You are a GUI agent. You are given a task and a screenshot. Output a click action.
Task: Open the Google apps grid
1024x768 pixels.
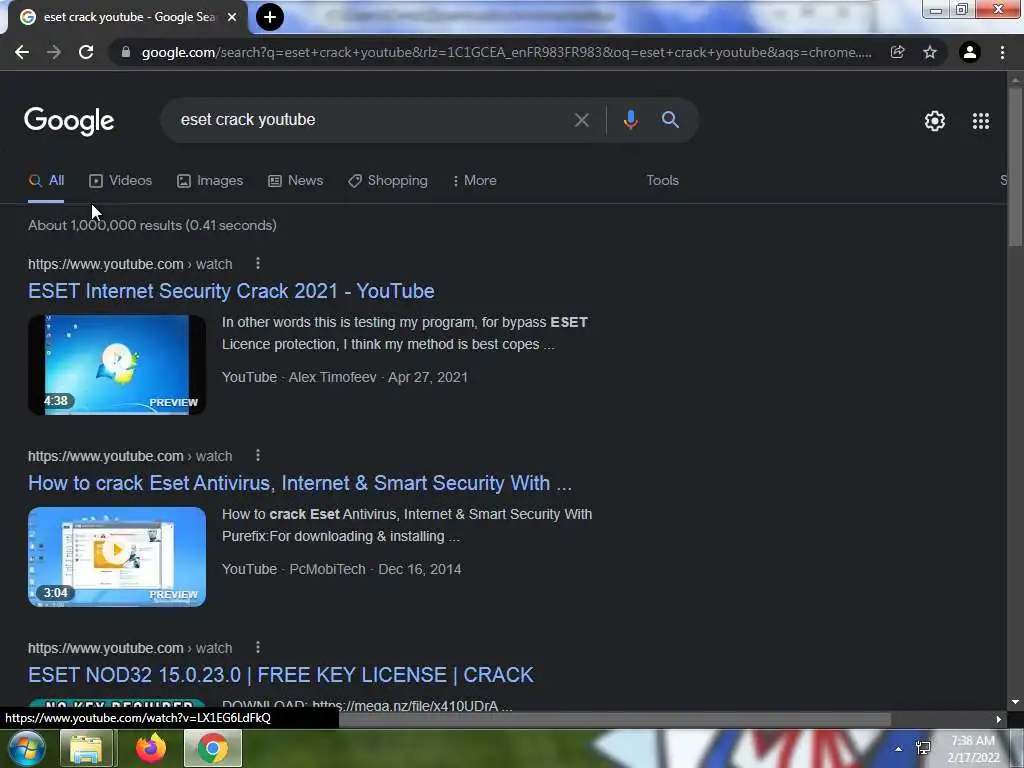point(980,121)
